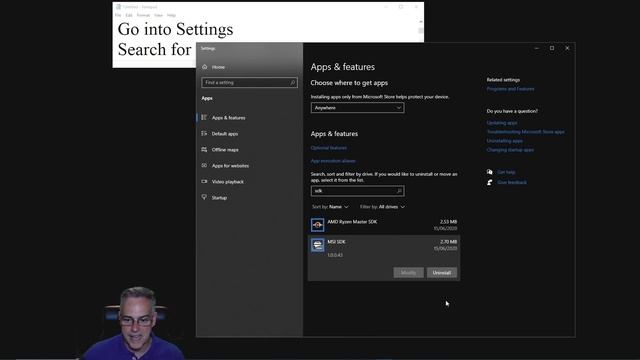The height and width of the screenshot is (360, 640).
Task: Click the Get help link
Action: point(506,172)
